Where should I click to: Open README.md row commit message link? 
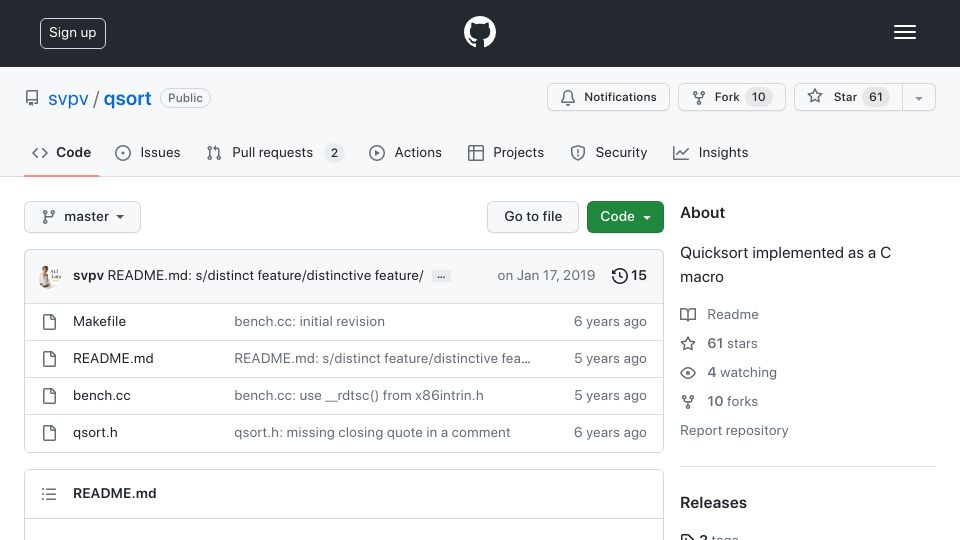[382, 359]
